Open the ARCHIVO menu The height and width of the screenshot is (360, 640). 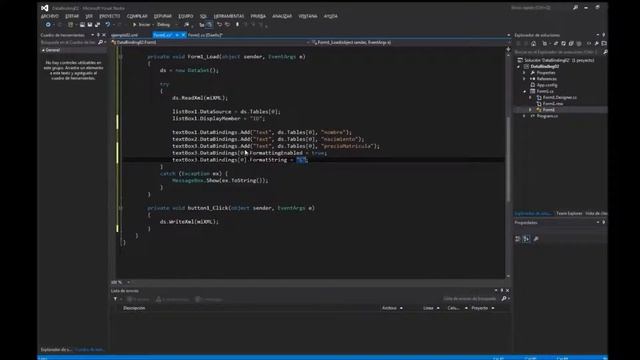click(50, 16)
